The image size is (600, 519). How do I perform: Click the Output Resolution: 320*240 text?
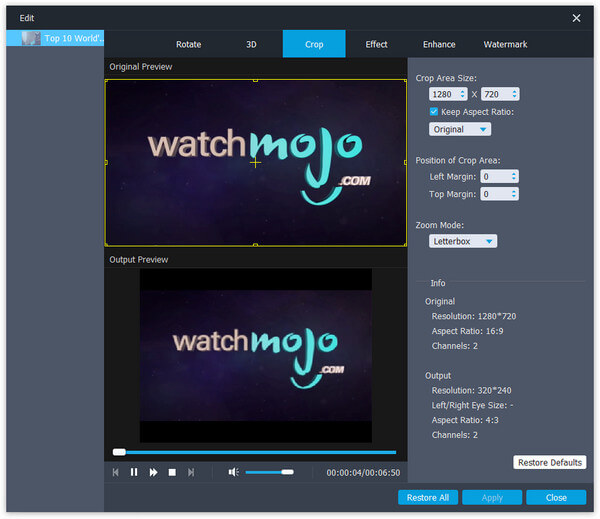tap(471, 390)
